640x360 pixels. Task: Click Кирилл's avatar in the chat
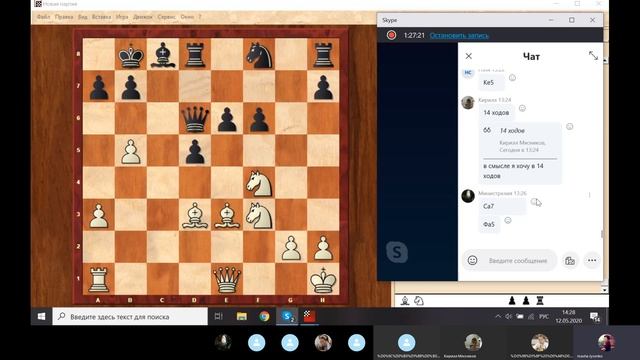468,103
